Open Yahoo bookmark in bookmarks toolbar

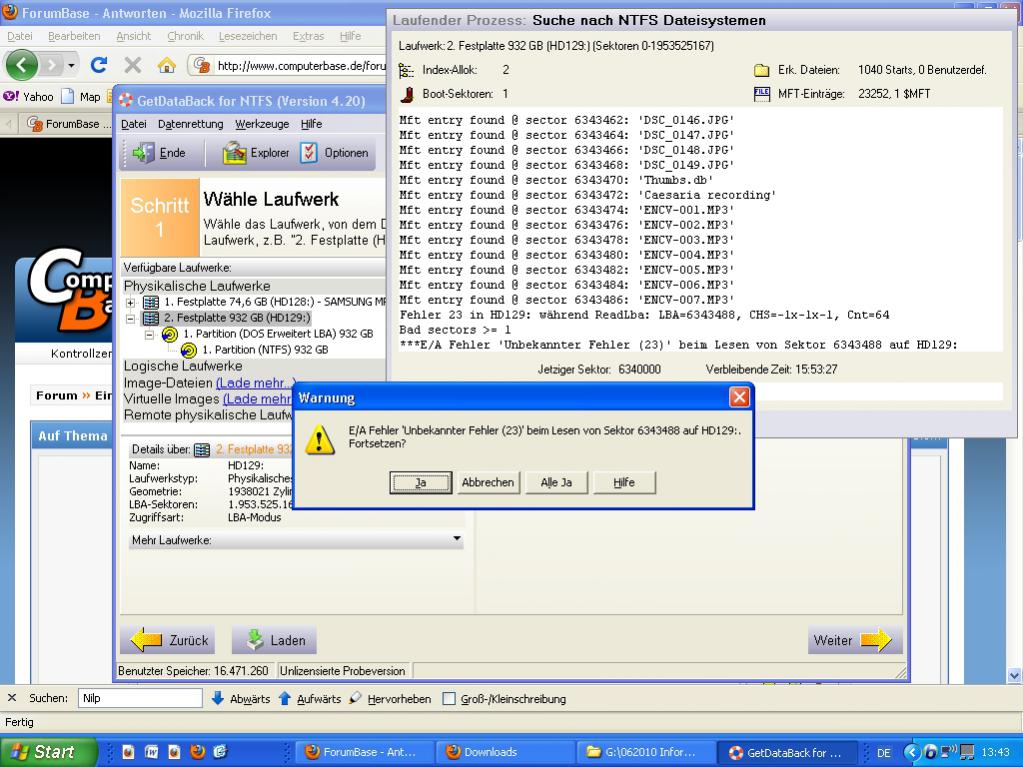coord(28,97)
